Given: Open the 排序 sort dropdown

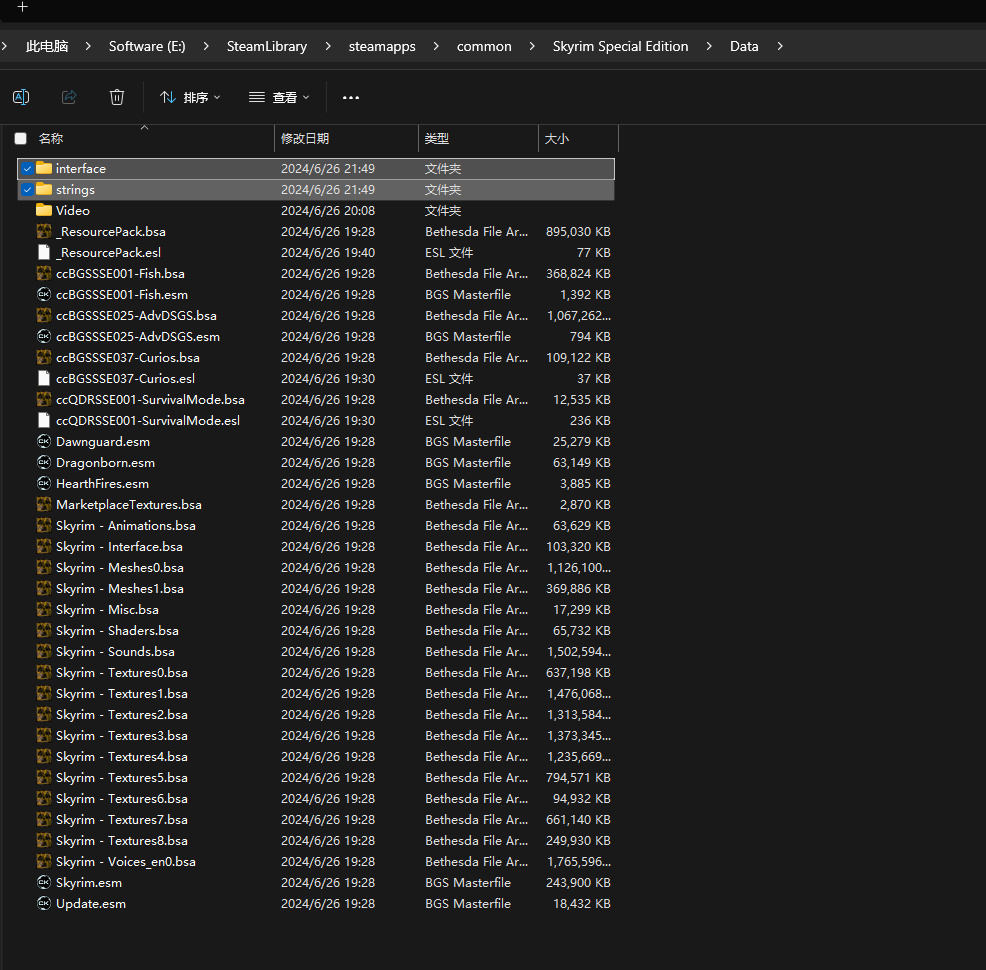Looking at the screenshot, I should pos(190,97).
